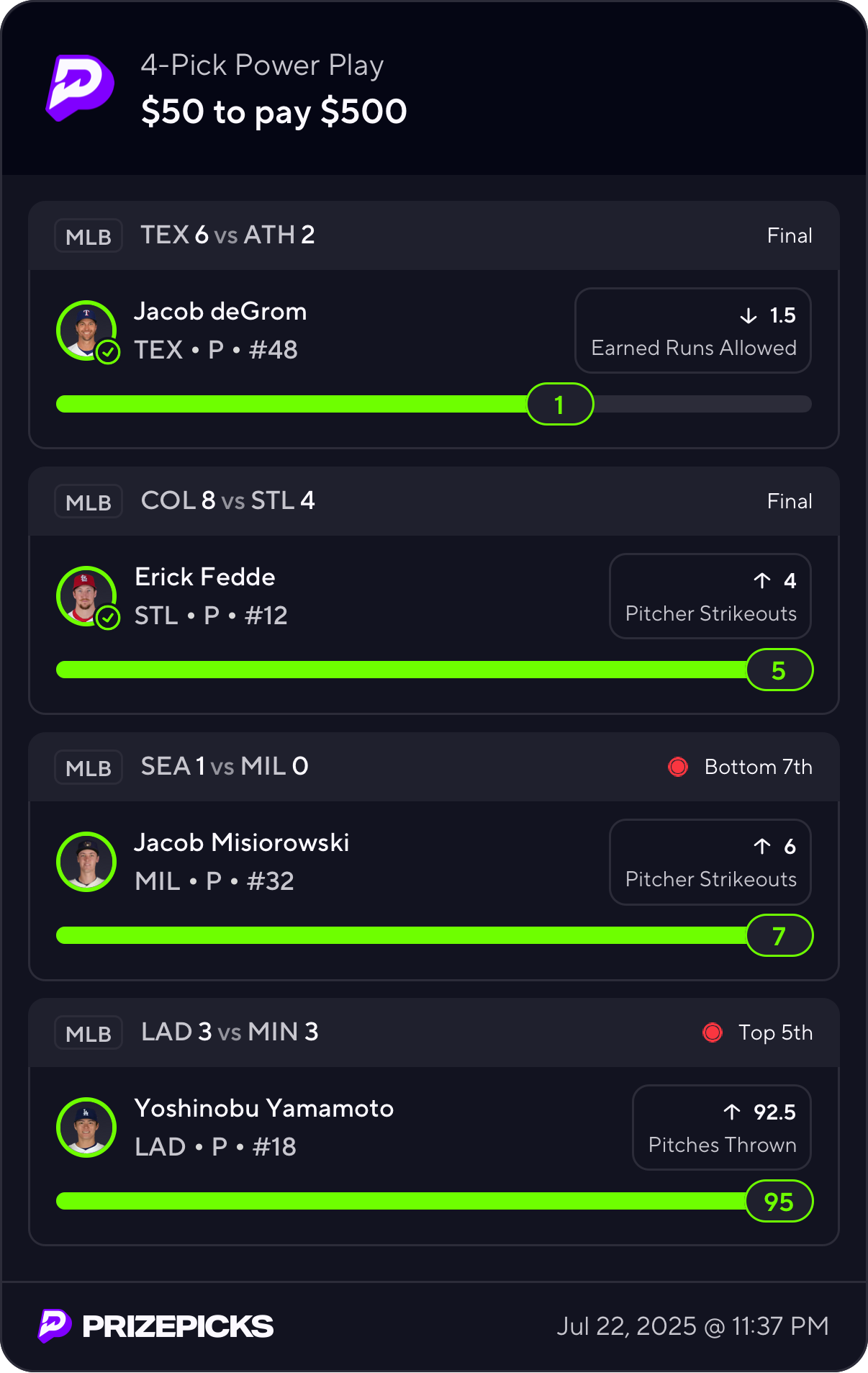Click the up arrow next to 92.5 line

pyautogui.click(x=732, y=1112)
